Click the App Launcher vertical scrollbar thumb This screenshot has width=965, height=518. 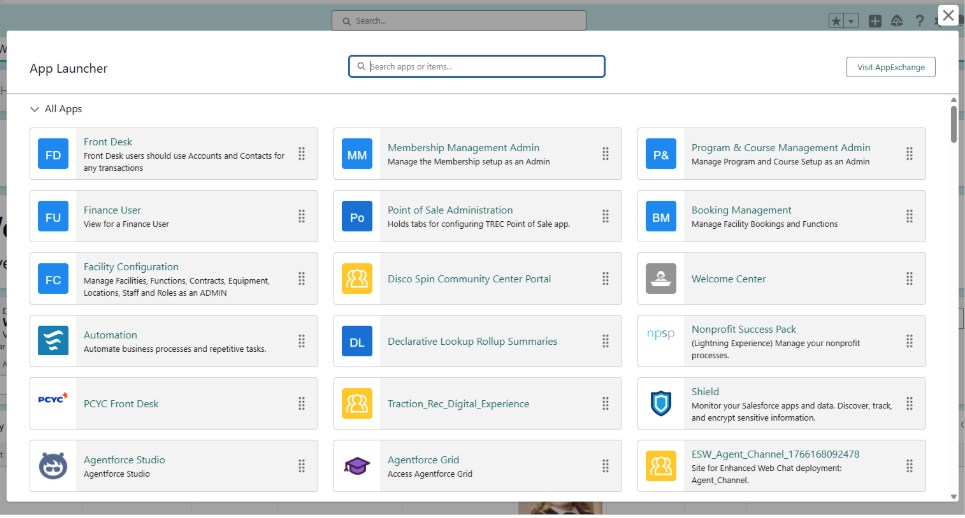(x=953, y=124)
